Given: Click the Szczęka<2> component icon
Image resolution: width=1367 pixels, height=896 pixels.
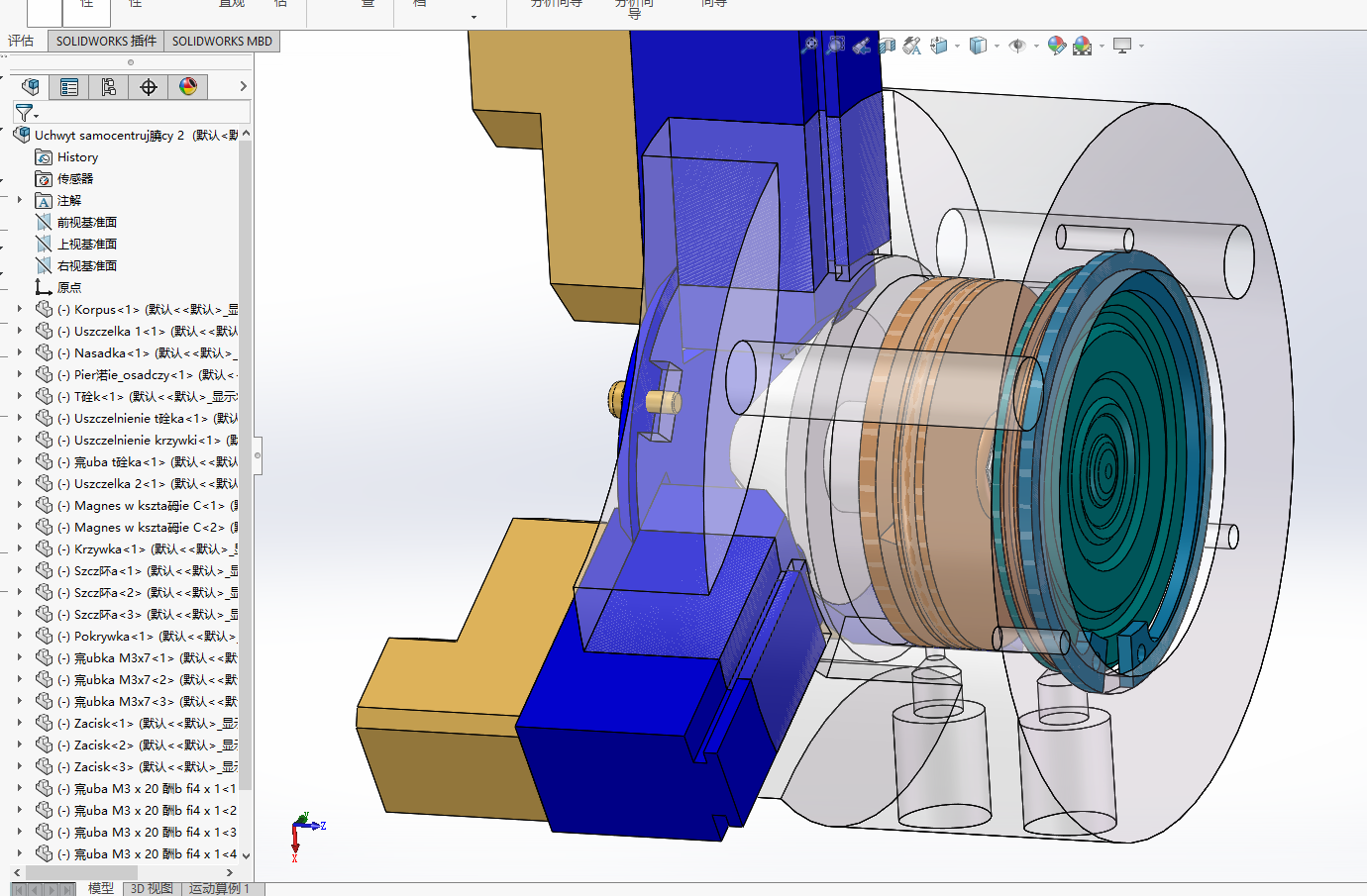Looking at the screenshot, I should tap(44, 592).
